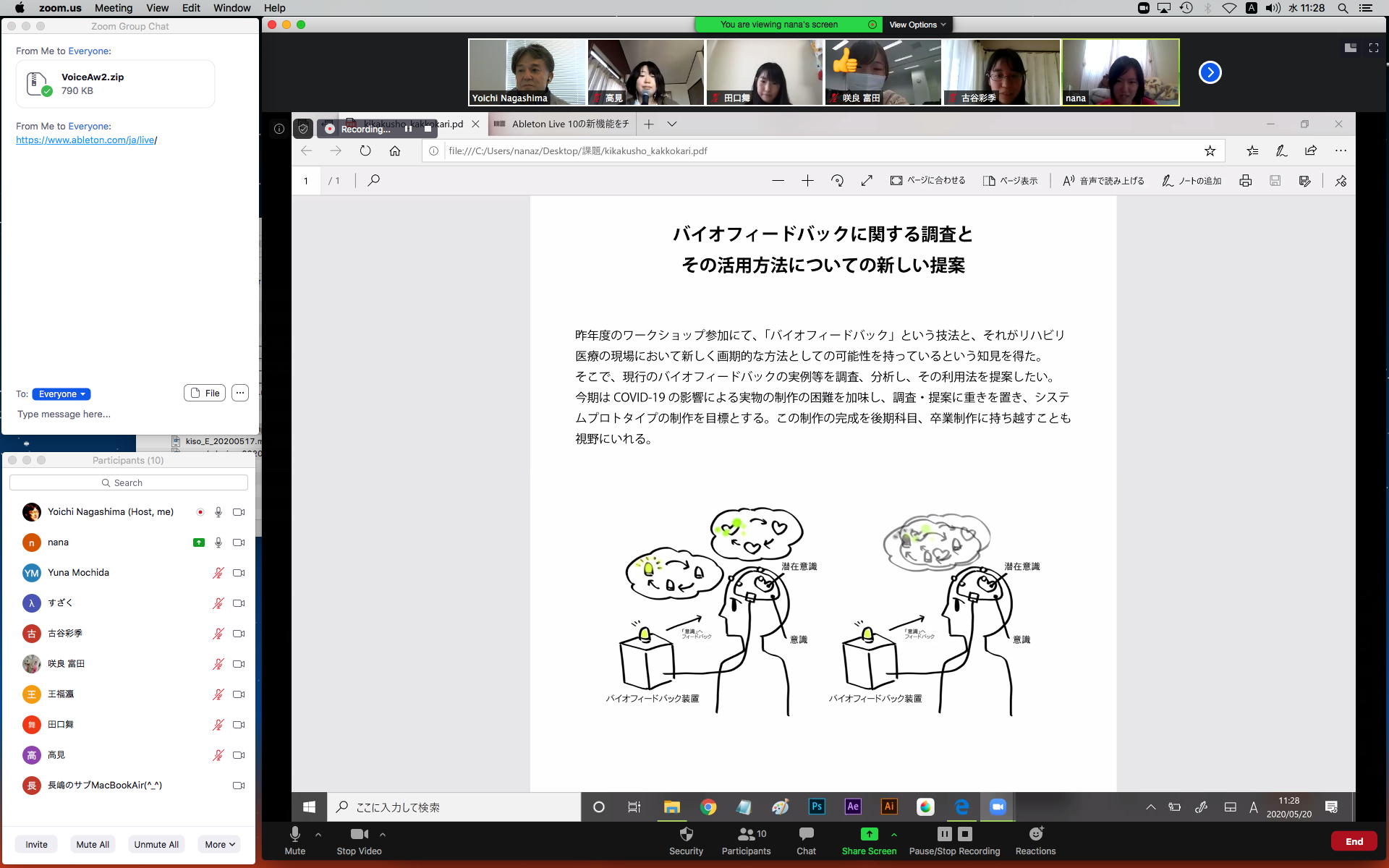
Task: Show next video thumbnails with blue arrow
Action: pyautogui.click(x=1210, y=72)
